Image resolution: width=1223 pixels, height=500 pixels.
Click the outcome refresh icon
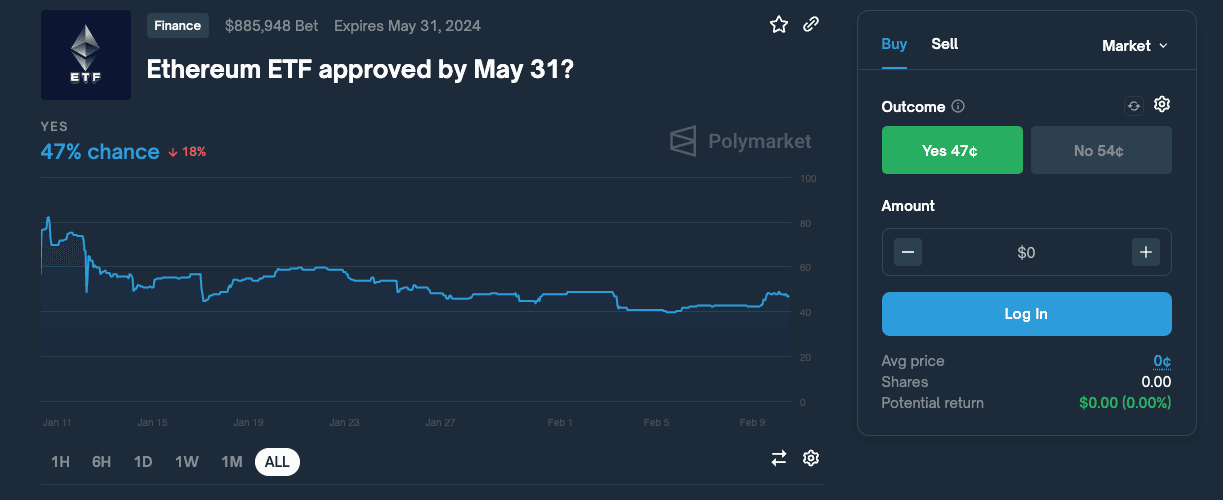[x=1133, y=106]
